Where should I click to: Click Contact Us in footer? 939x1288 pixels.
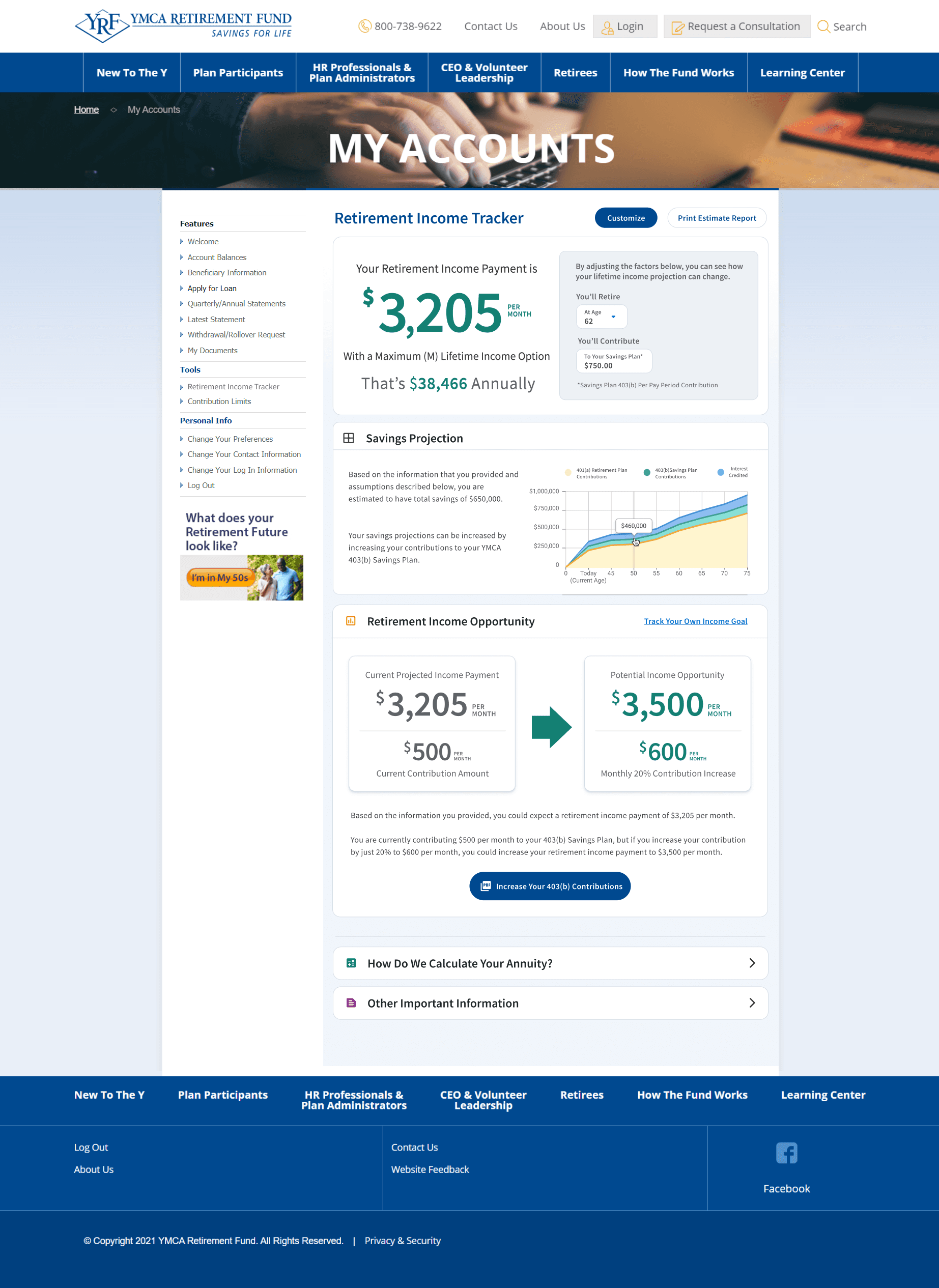click(414, 1147)
